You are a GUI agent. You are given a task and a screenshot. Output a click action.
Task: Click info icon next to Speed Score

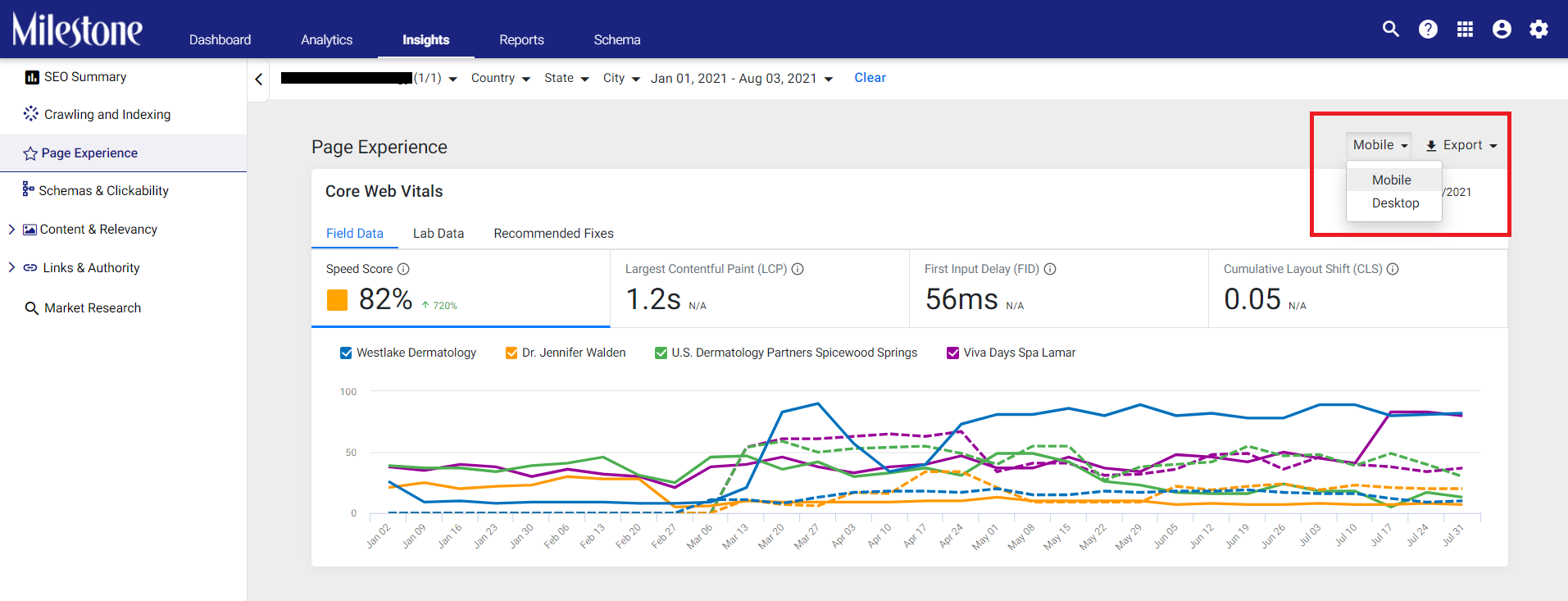tap(403, 269)
